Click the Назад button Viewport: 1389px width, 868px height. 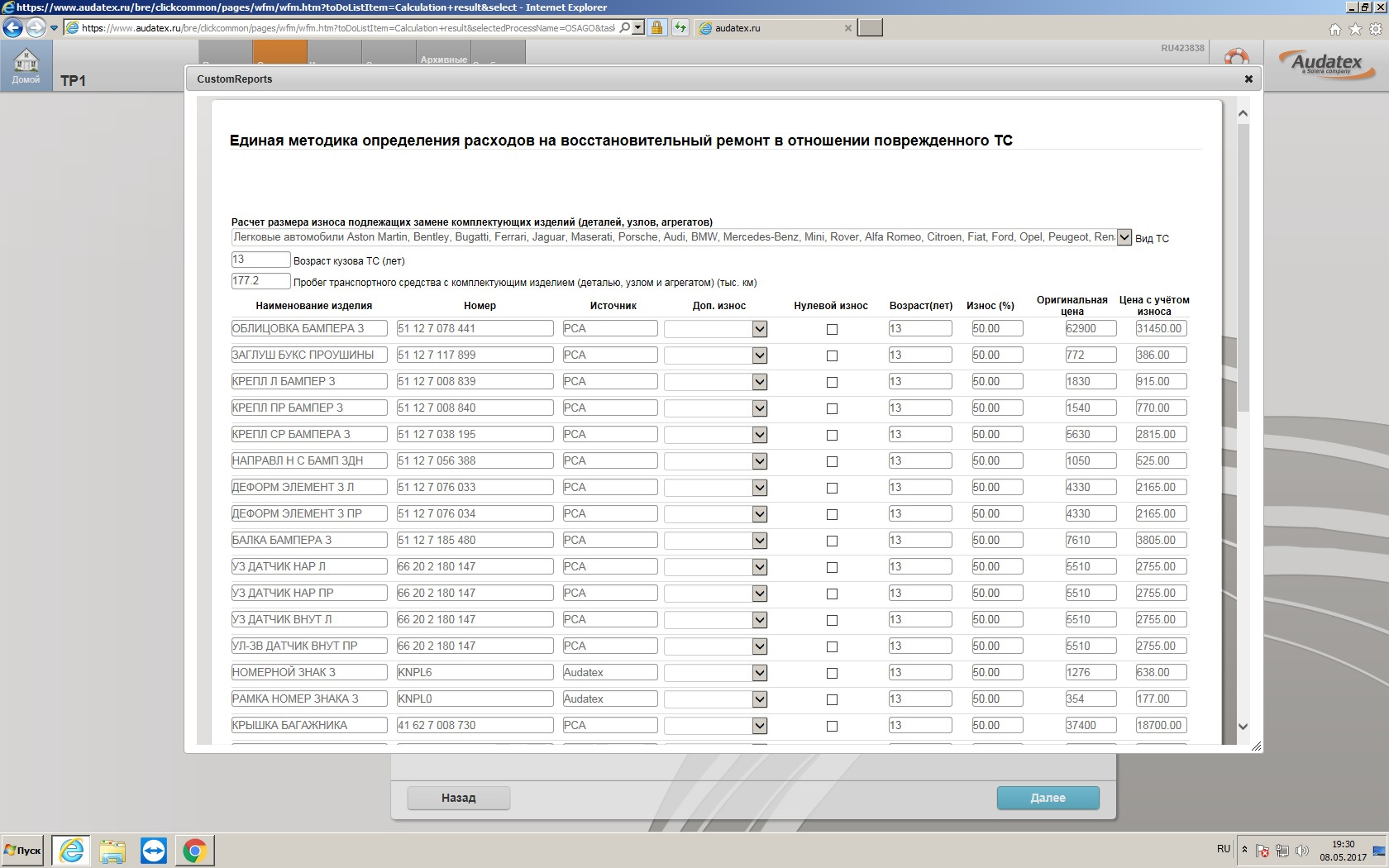click(x=459, y=798)
